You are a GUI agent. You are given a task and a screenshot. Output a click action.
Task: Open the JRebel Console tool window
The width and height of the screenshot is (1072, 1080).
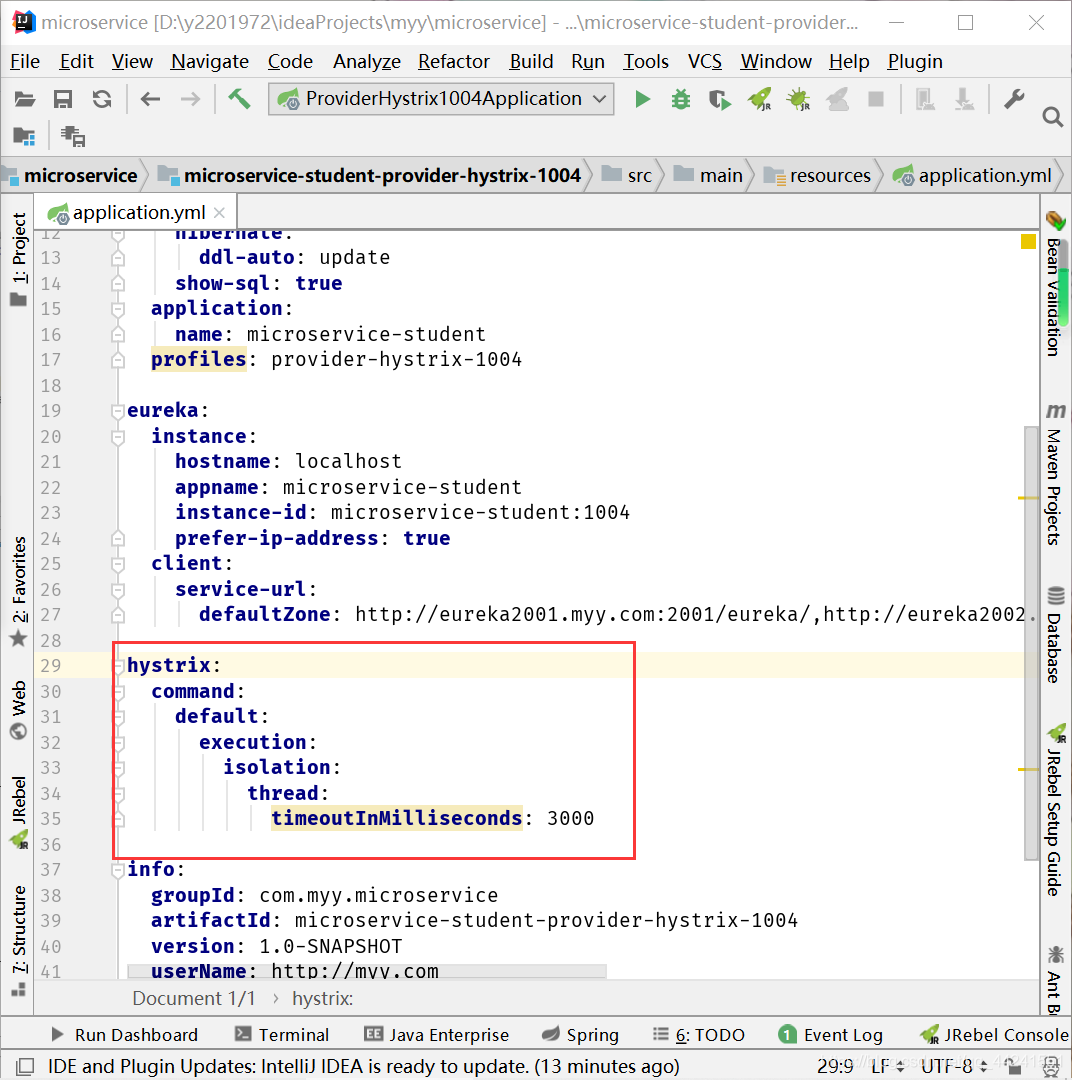(994, 1035)
